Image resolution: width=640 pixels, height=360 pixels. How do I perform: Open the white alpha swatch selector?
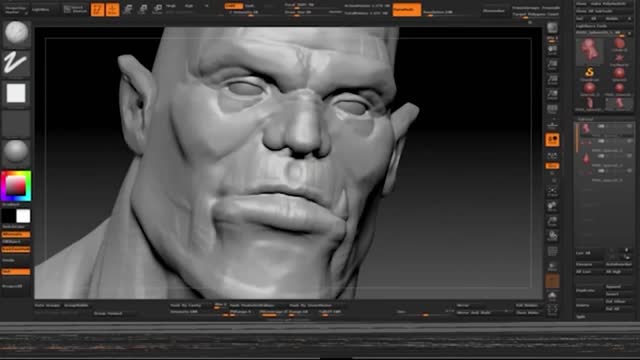(16, 93)
